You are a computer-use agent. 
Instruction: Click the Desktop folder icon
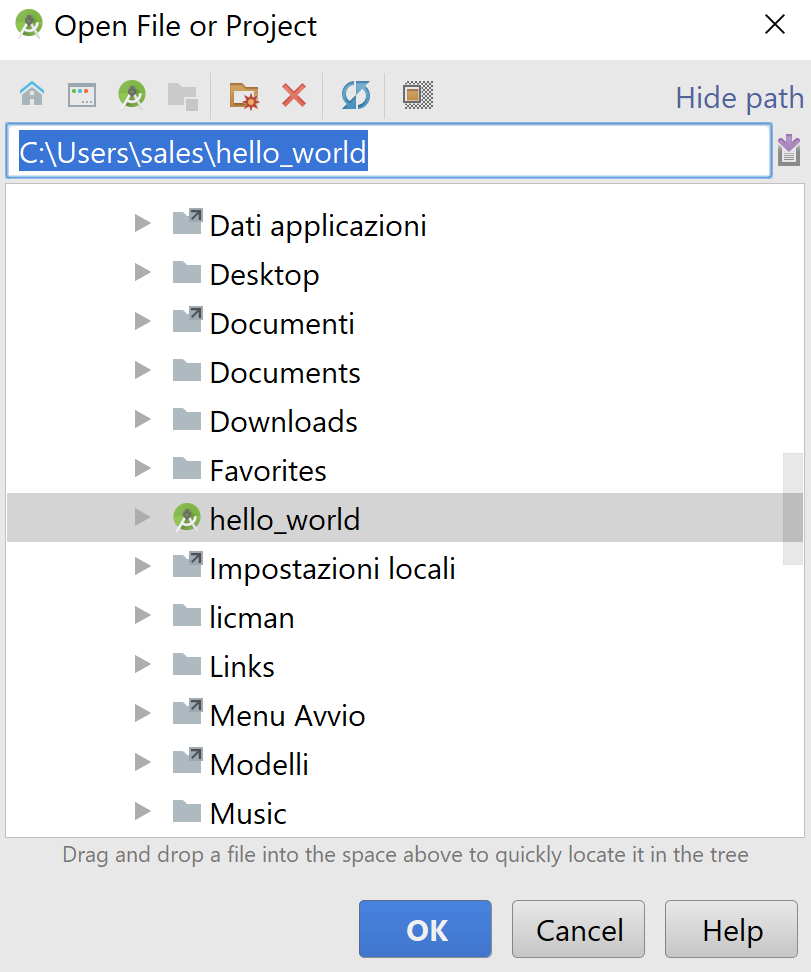[187, 272]
